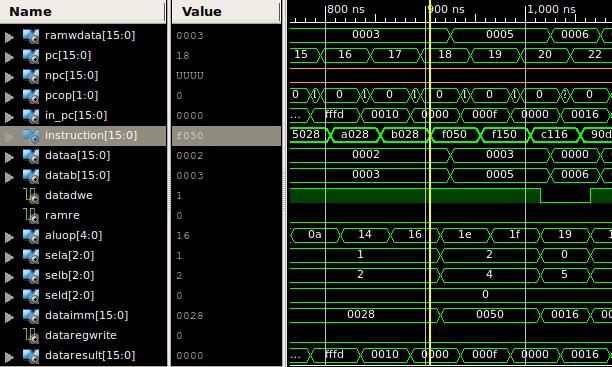The height and width of the screenshot is (367, 612).
Task: Click instruction waveform segment a028
Action: coord(355,134)
